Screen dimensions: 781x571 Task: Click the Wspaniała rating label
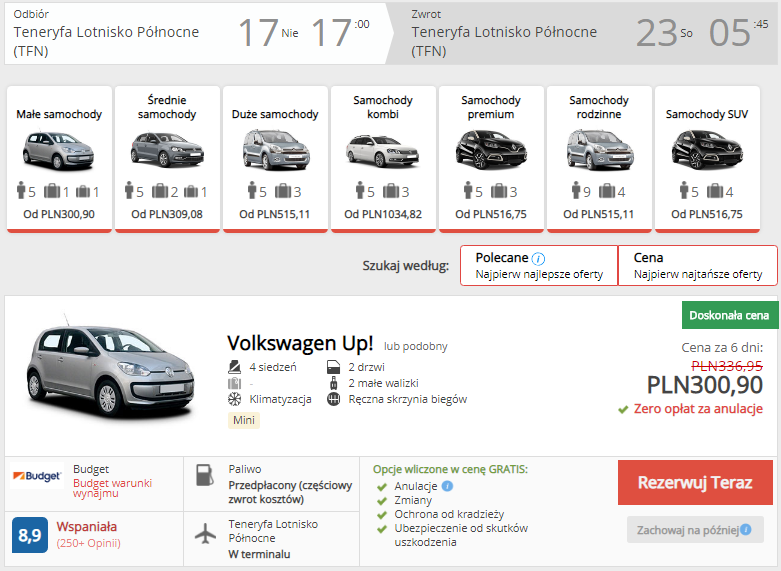tap(87, 527)
